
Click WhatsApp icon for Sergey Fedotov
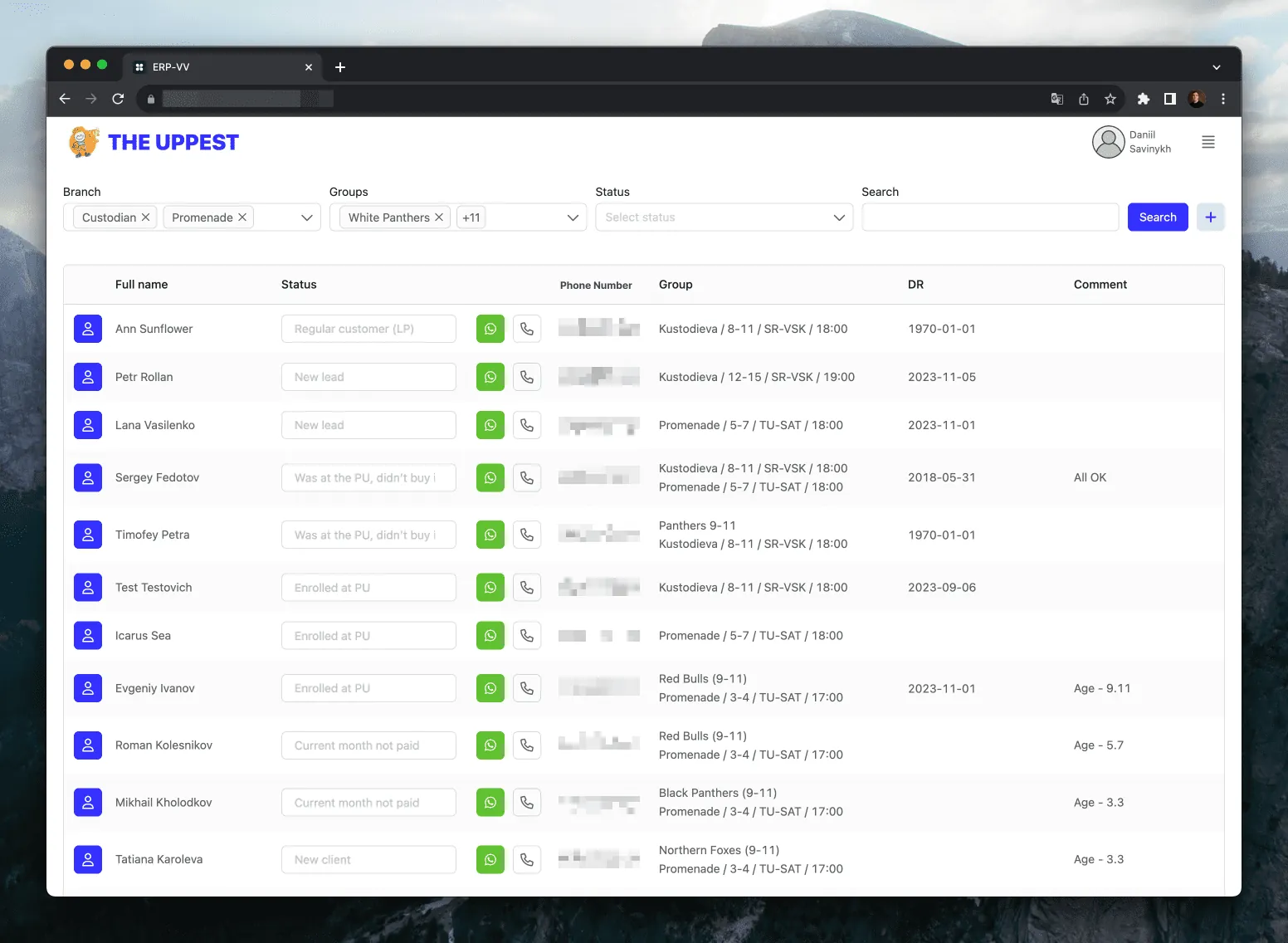click(490, 477)
